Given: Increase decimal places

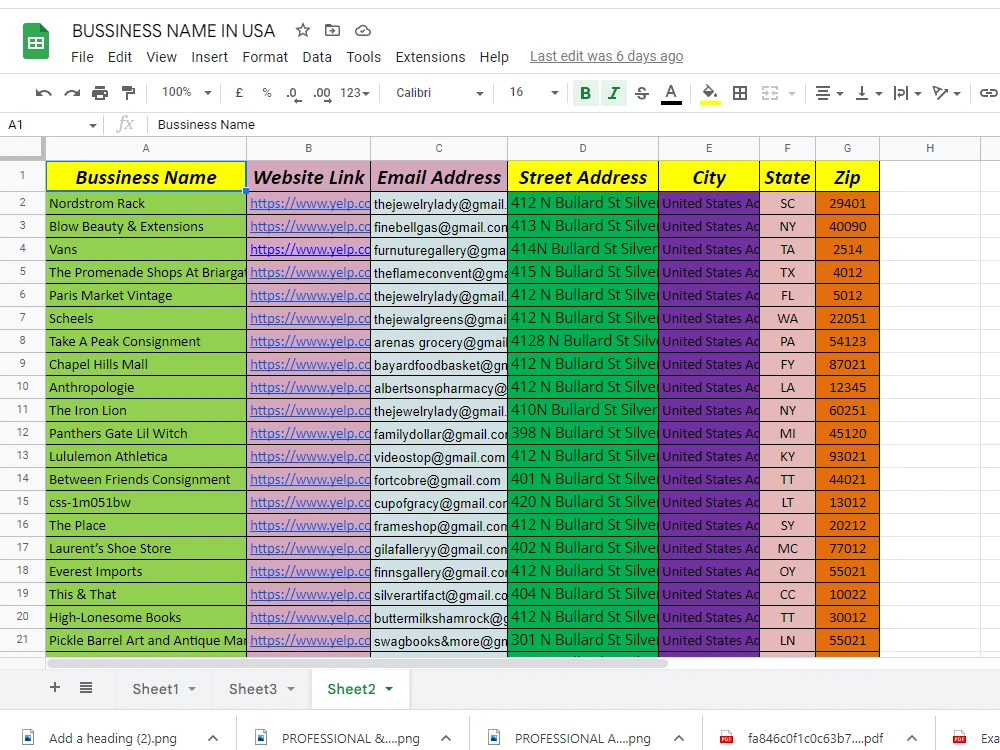Looking at the screenshot, I should point(322,93).
